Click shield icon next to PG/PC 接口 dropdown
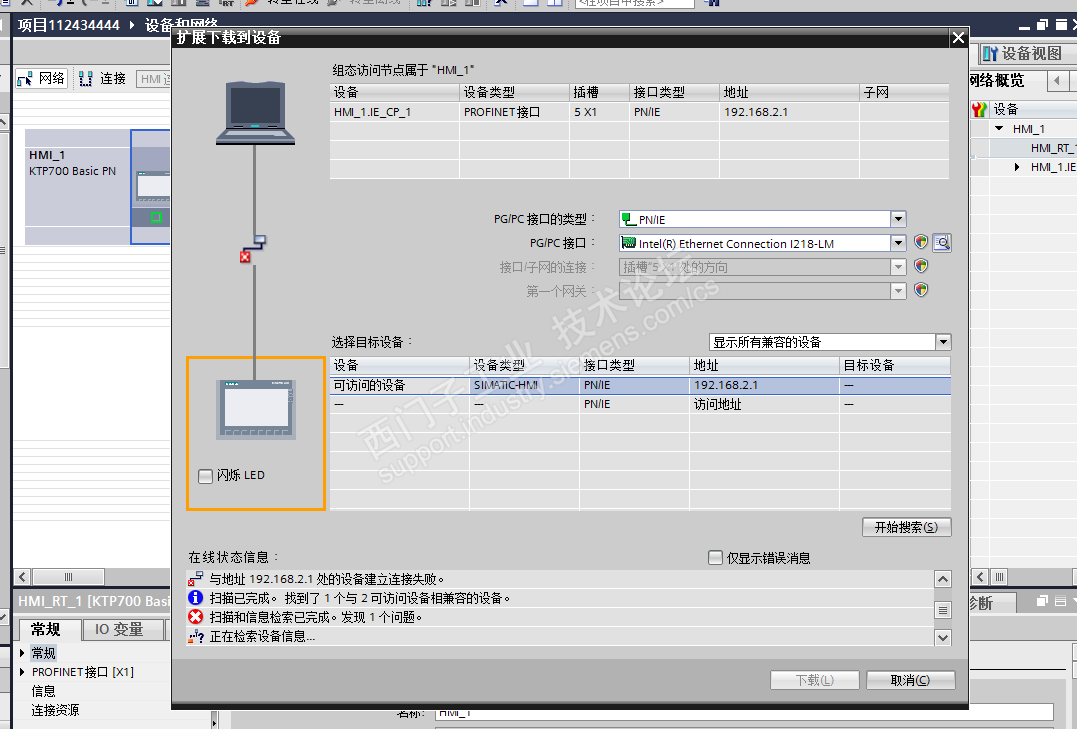Image resolution: width=1077 pixels, height=729 pixels. point(921,242)
